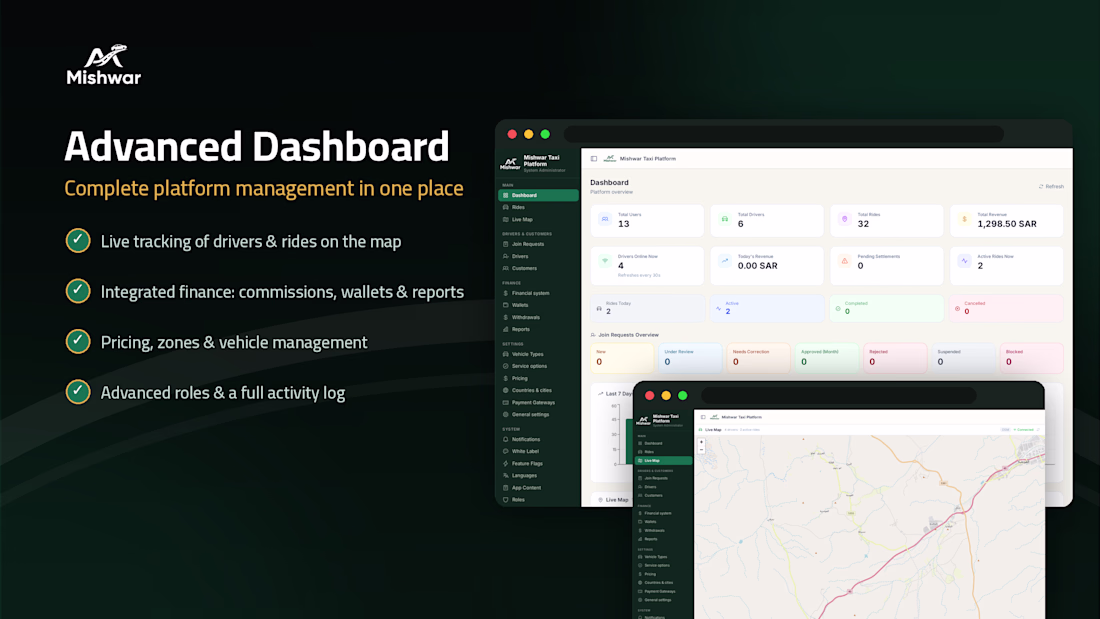The width and height of the screenshot is (1100, 619).
Task: Click the White Label icon in dashboard sidebar
Action: [x=506, y=451]
